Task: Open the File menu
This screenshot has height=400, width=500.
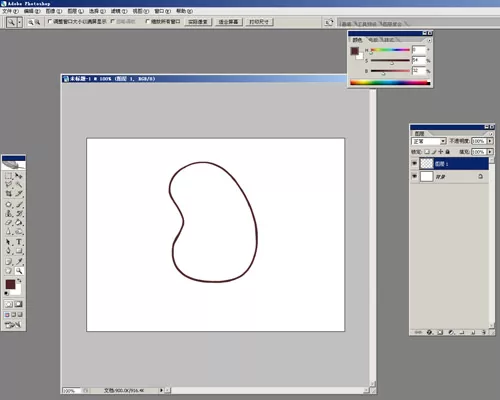Action: click(10, 11)
